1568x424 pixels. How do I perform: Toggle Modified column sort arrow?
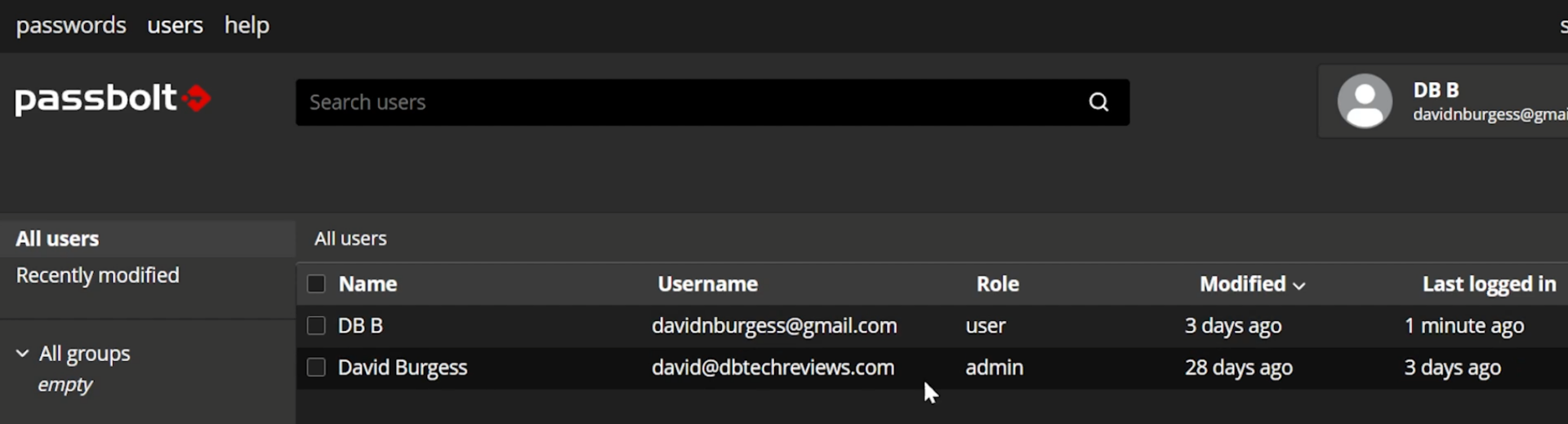click(1298, 286)
